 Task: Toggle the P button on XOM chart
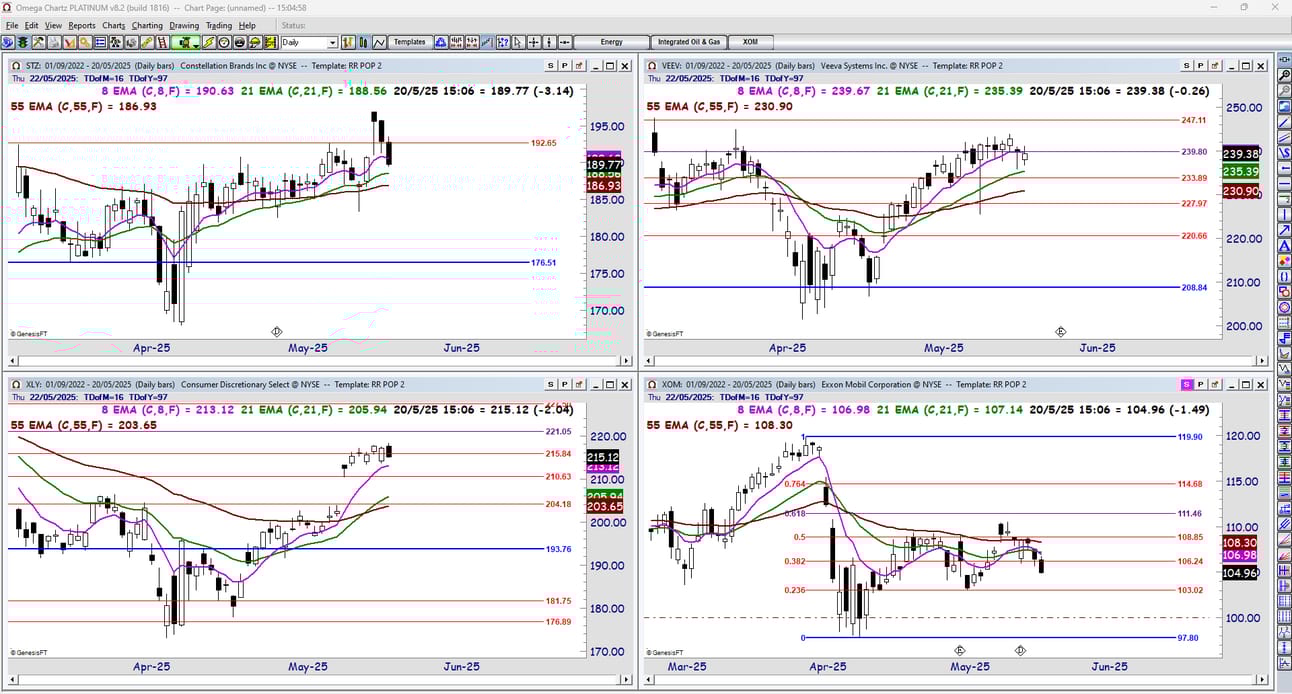tap(1201, 384)
